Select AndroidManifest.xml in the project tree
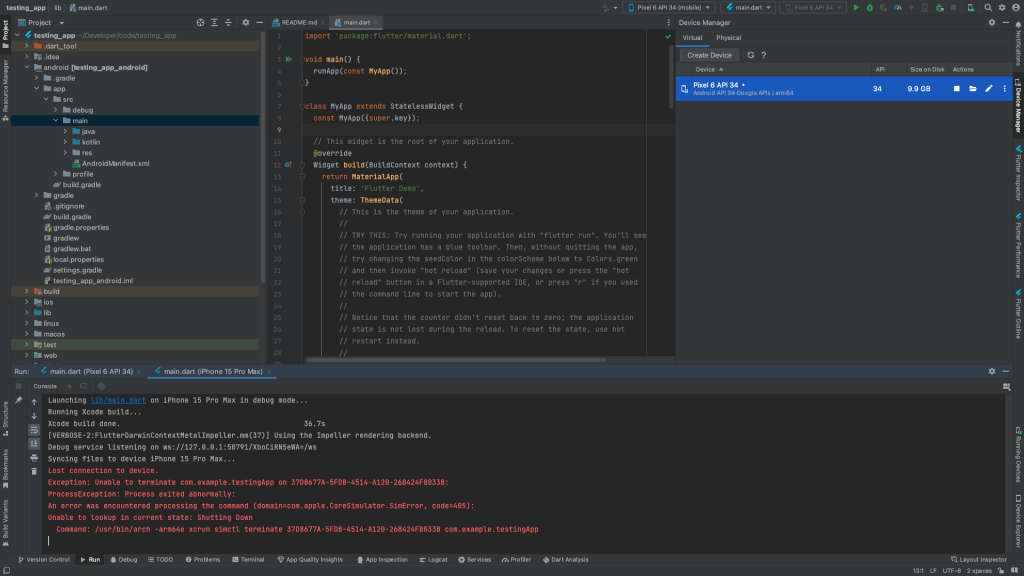The height and width of the screenshot is (576, 1024). pyautogui.click(x=115, y=163)
